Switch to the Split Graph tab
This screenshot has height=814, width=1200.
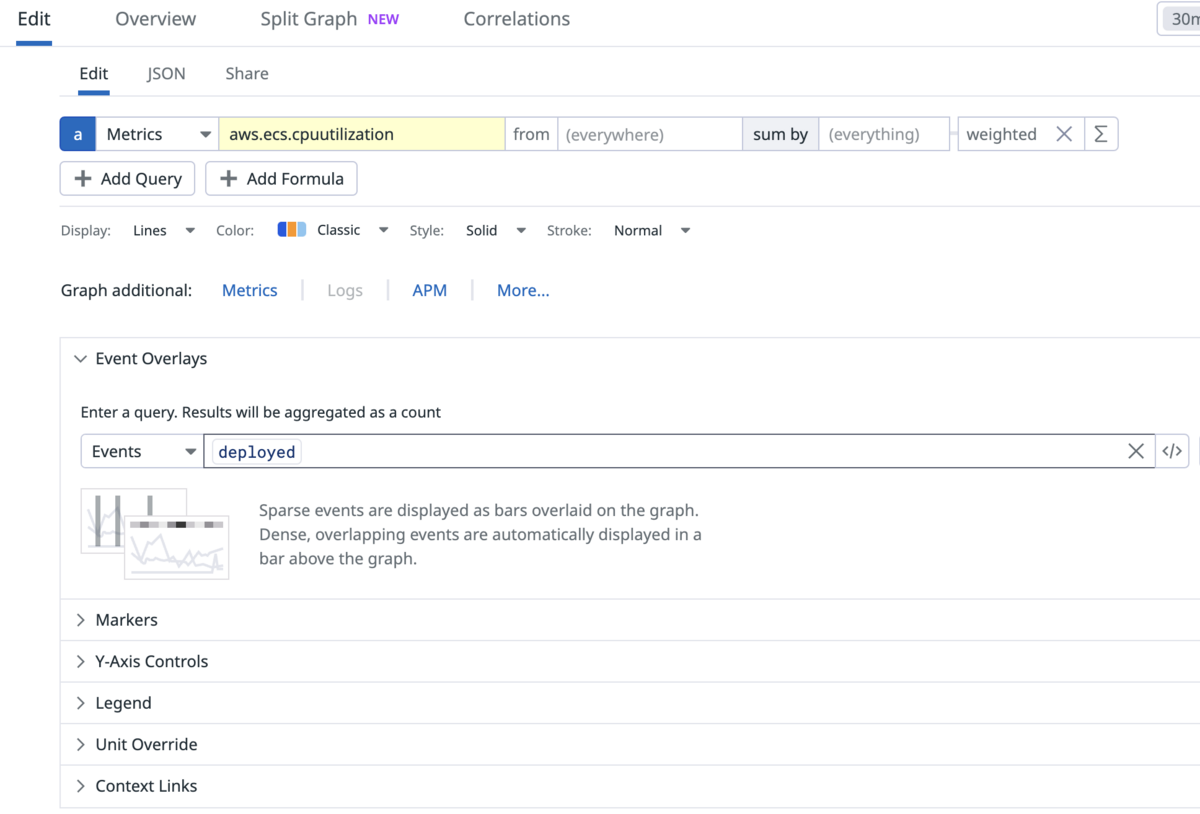click(308, 19)
